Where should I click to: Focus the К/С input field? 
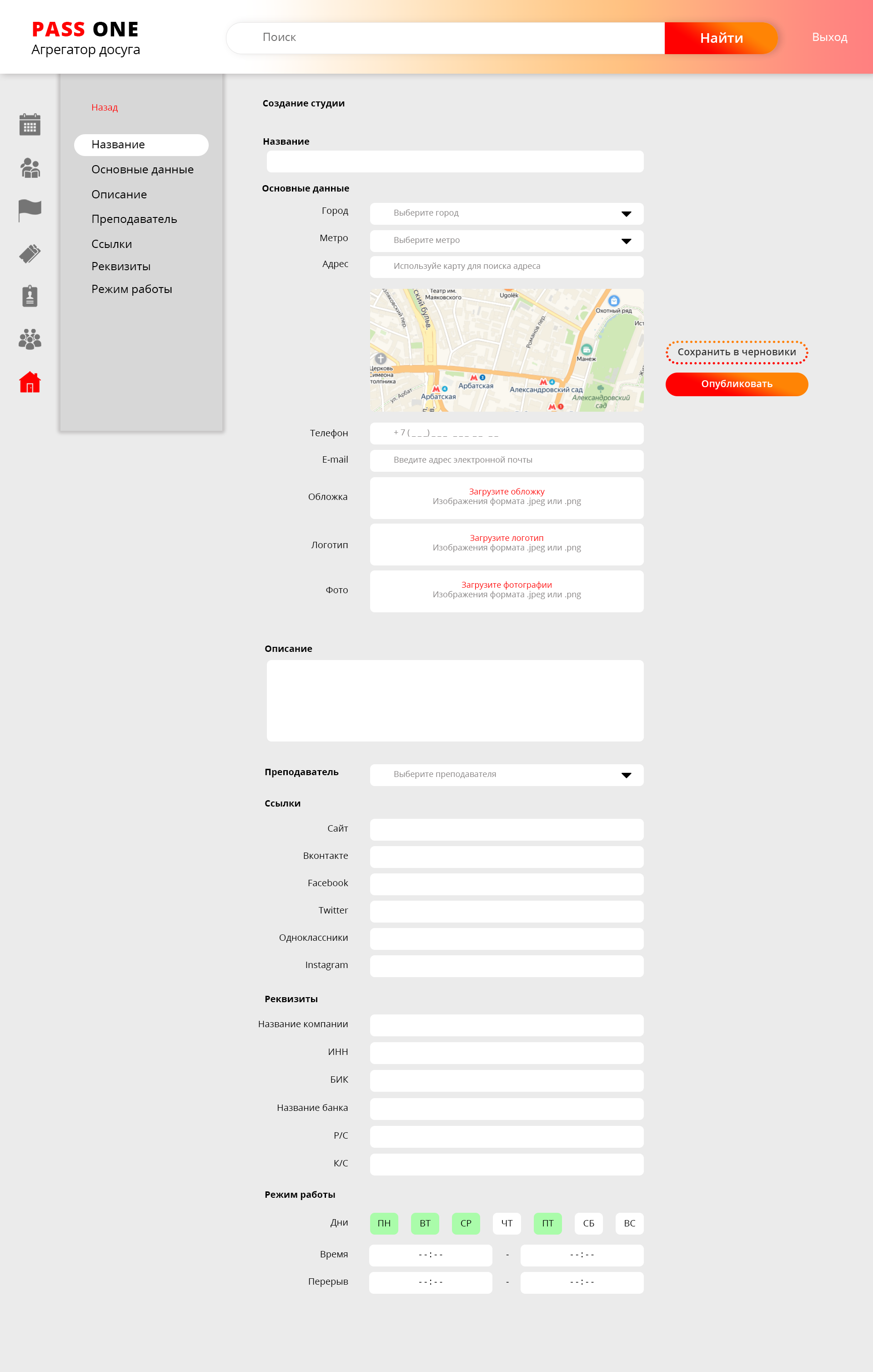507,1165
